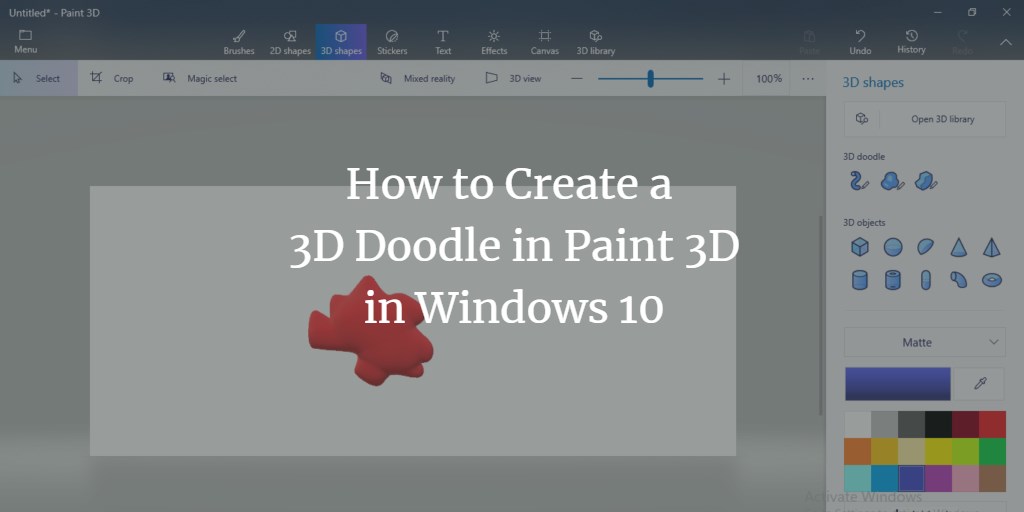Viewport: 1024px width, 512px height.
Task: Open the Effects tab
Action: [x=494, y=42]
